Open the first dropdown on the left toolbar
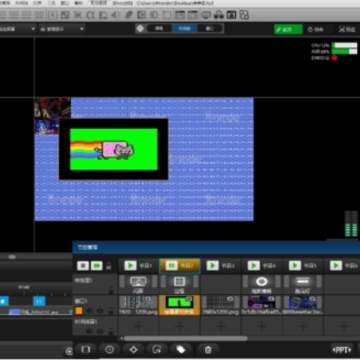This screenshot has width=360, height=360. tap(18, 29)
